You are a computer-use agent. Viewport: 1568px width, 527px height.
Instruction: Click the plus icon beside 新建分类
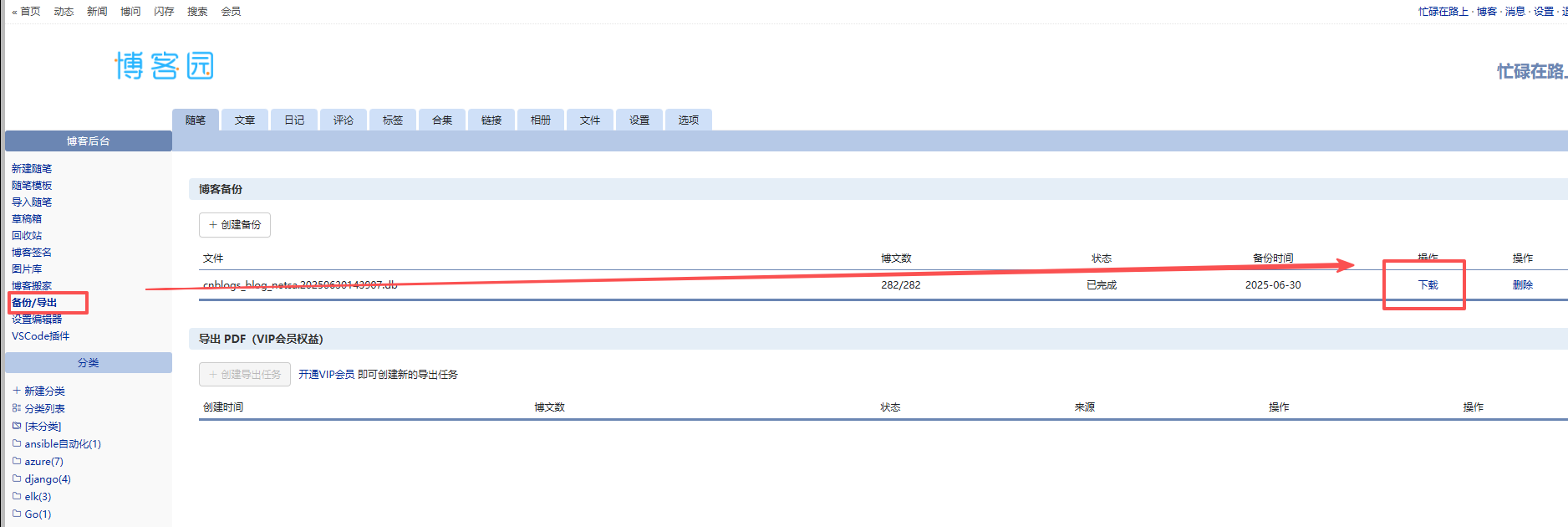click(17, 391)
